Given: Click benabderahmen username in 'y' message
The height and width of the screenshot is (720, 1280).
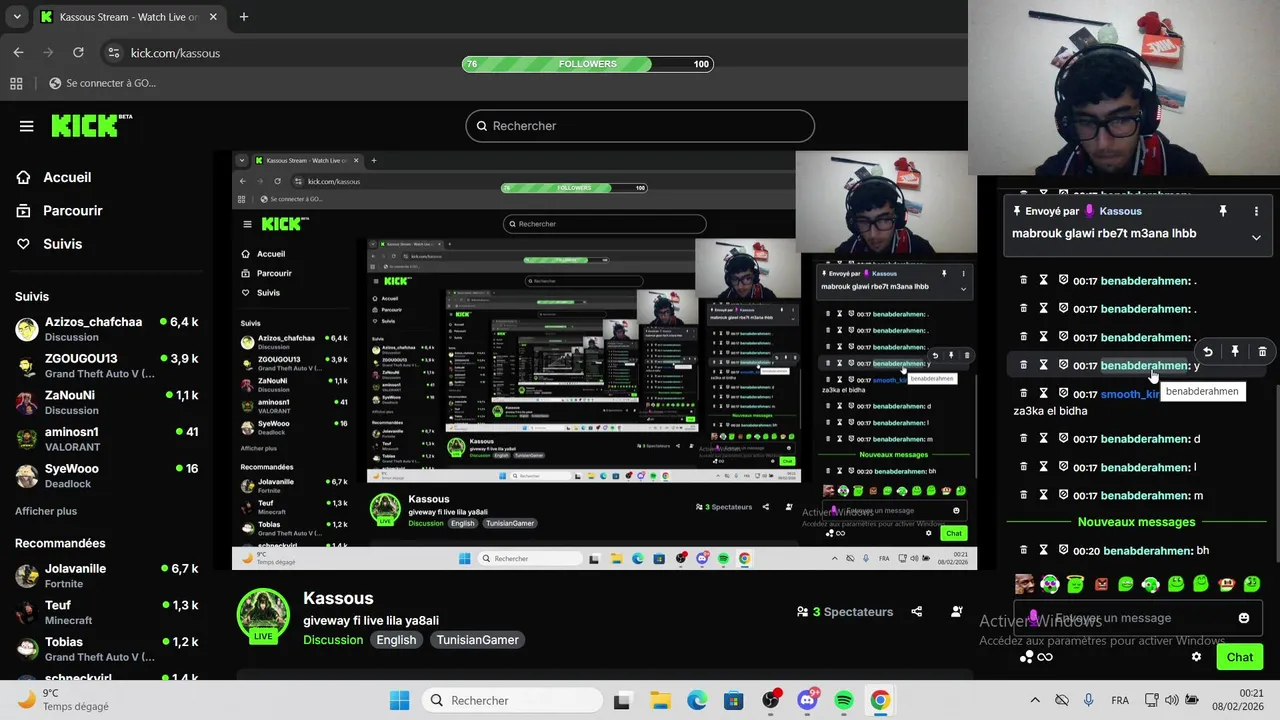Looking at the screenshot, I should tap(1144, 366).
